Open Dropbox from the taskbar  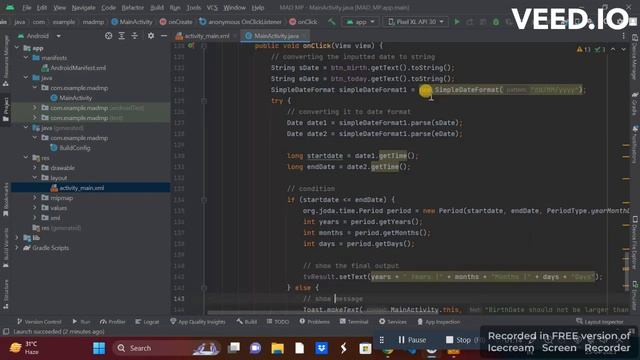click(x=322, y=348)
